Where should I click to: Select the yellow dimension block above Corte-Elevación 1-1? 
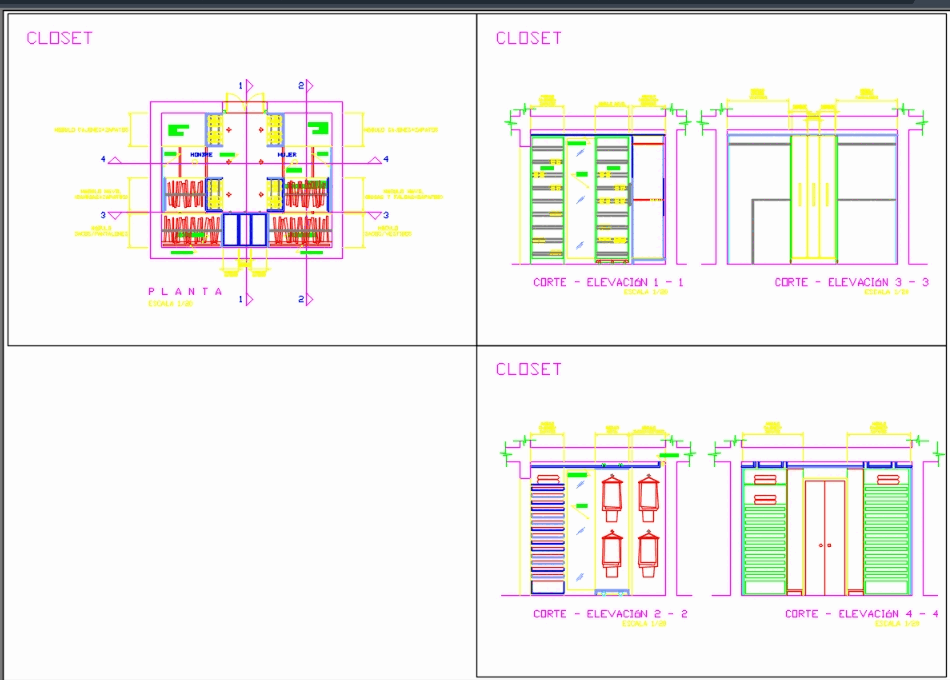click(548, 97)
